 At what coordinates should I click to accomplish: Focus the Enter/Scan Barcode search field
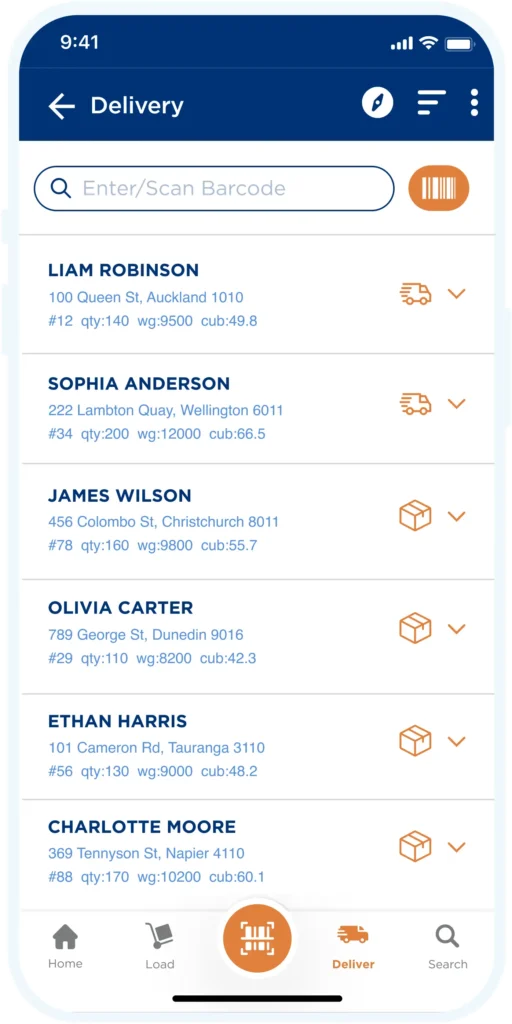pos(214,189)
